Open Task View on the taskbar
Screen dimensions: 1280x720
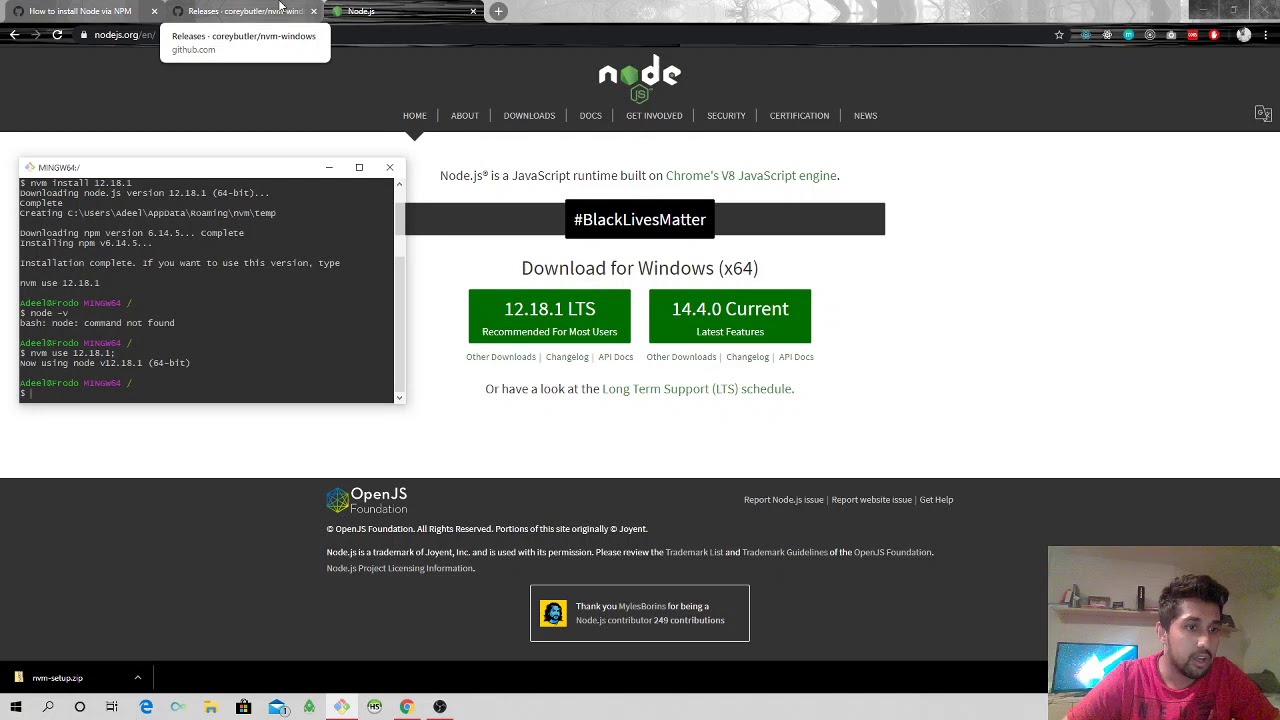coord(112,707)
